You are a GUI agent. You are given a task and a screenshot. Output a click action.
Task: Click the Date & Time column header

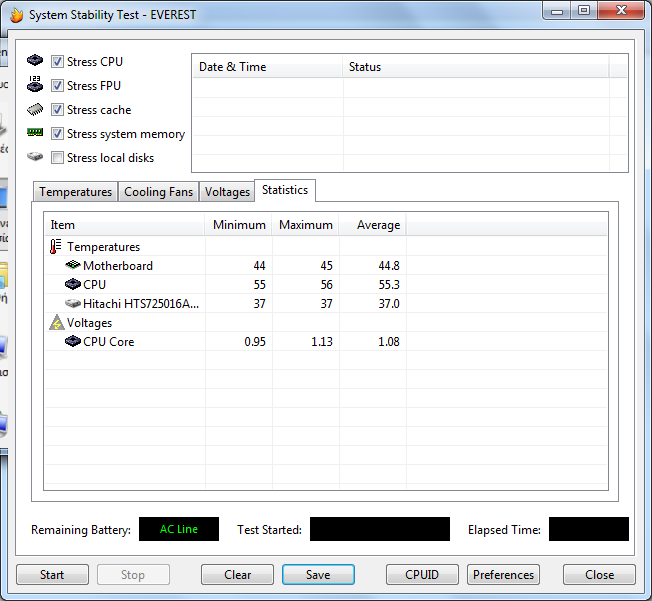tap(268, 67)
